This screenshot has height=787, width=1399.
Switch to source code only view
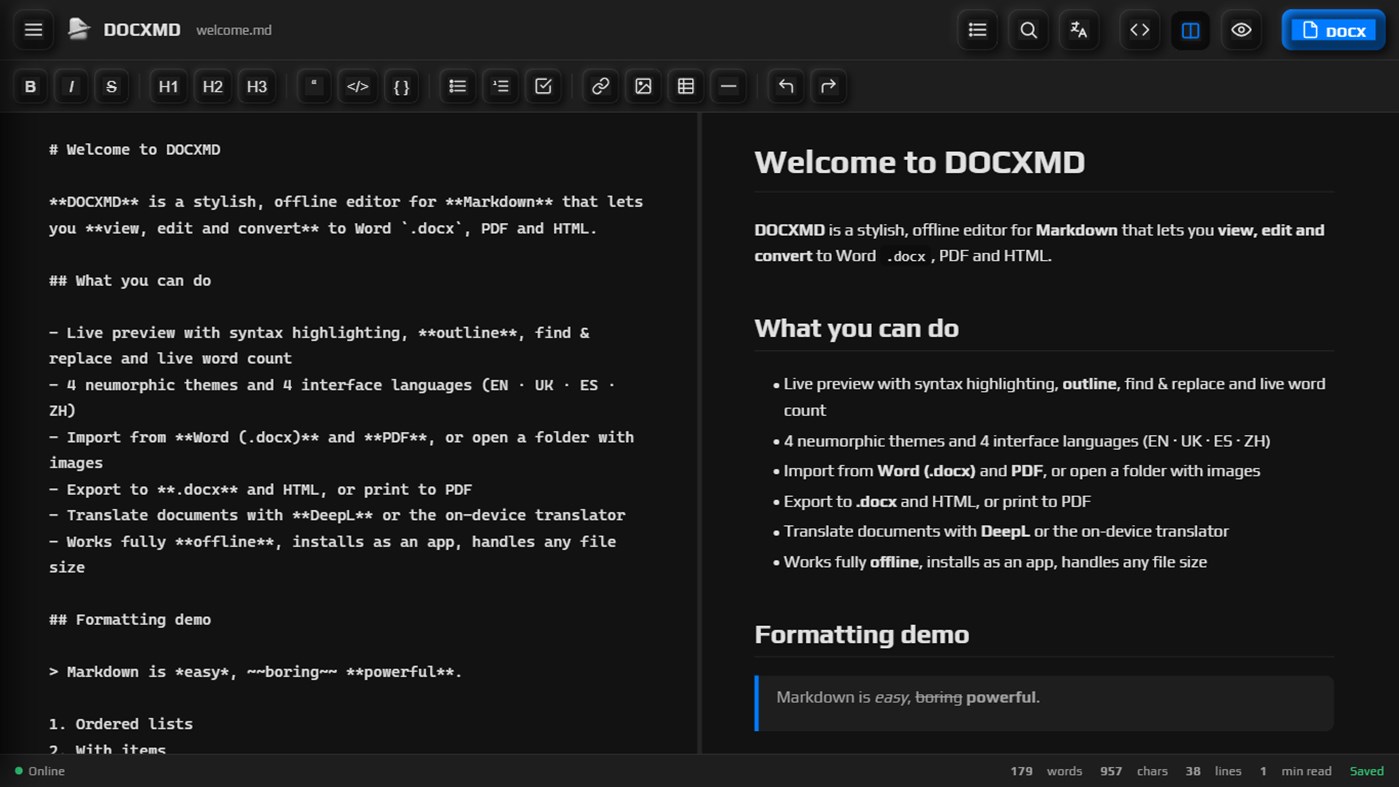(x=1139, y=30)
